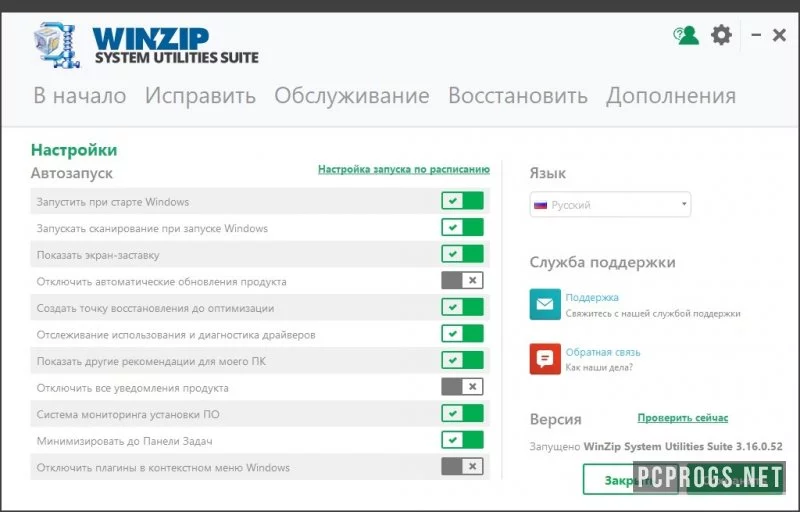The width and height of the screenshot is (800, 512).
Task: Toggle 'Создать точку восстановления до оптимизации'
Action: 462,307
